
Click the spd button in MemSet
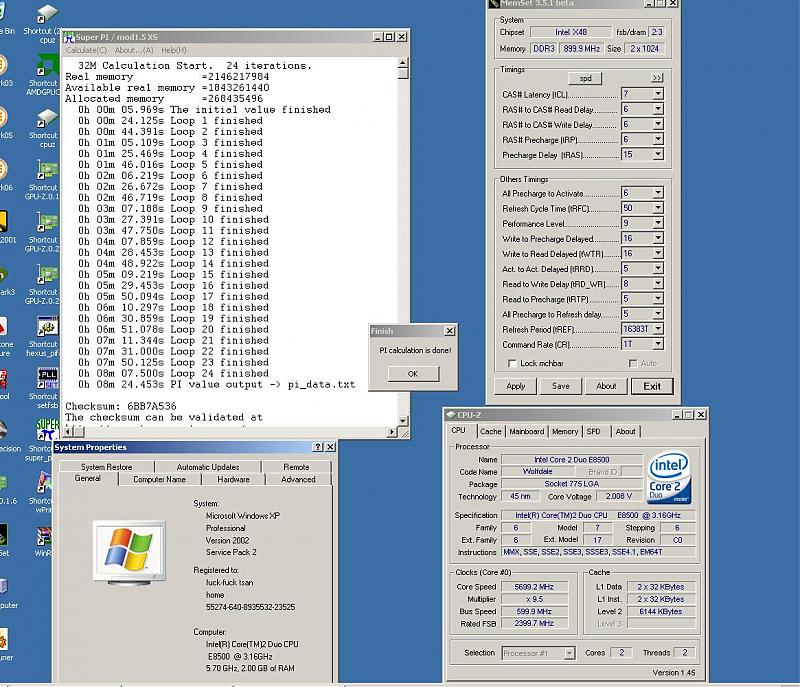click(585, 78)
